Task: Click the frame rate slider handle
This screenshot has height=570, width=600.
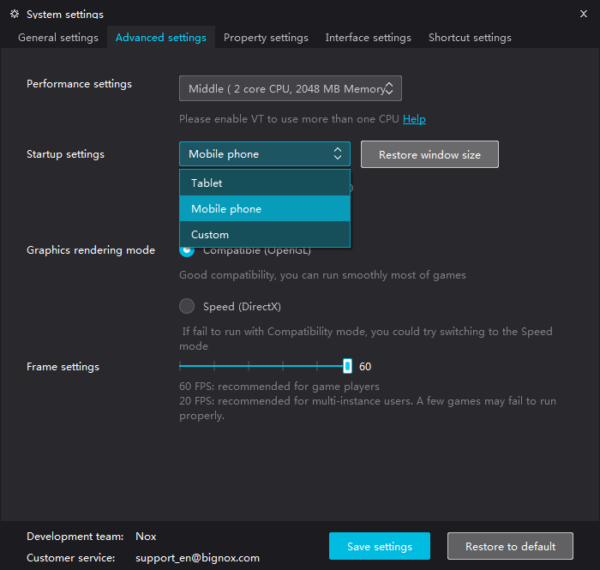Action: pos(347,366)
